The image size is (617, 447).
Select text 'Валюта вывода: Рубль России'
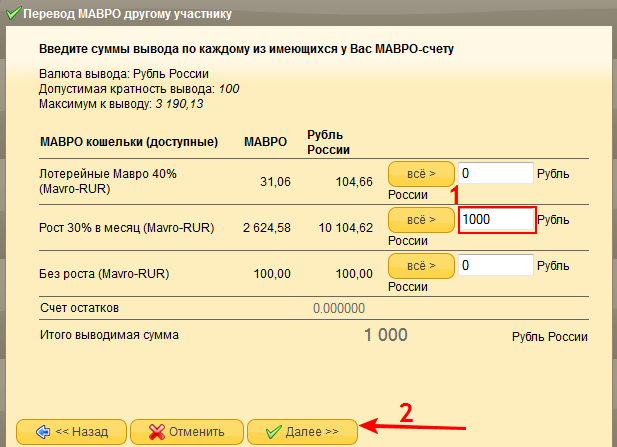point(124,74)
